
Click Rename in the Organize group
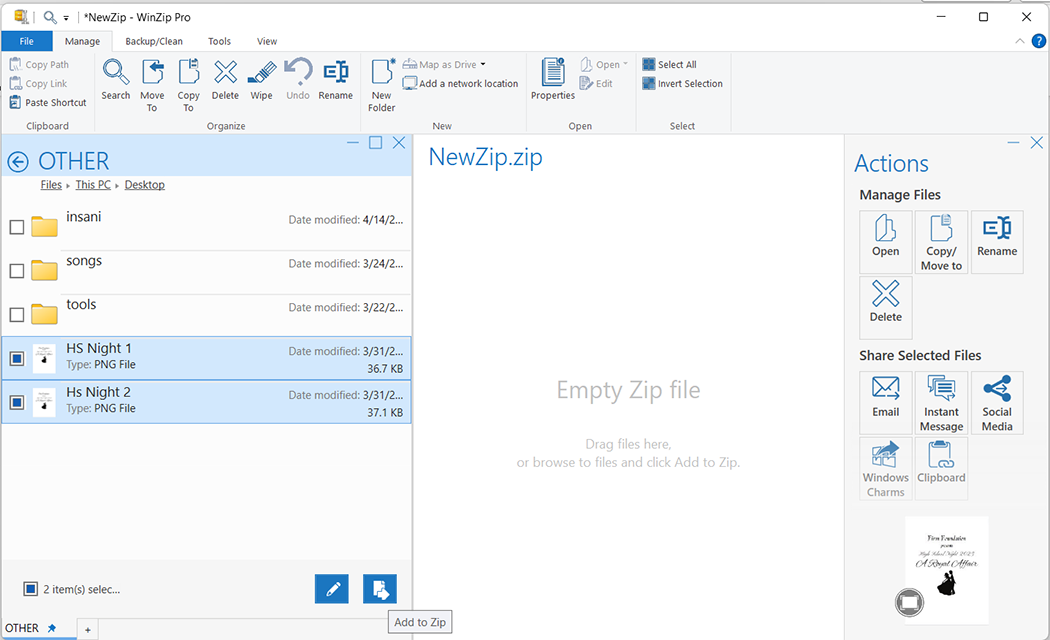[335, 80]
